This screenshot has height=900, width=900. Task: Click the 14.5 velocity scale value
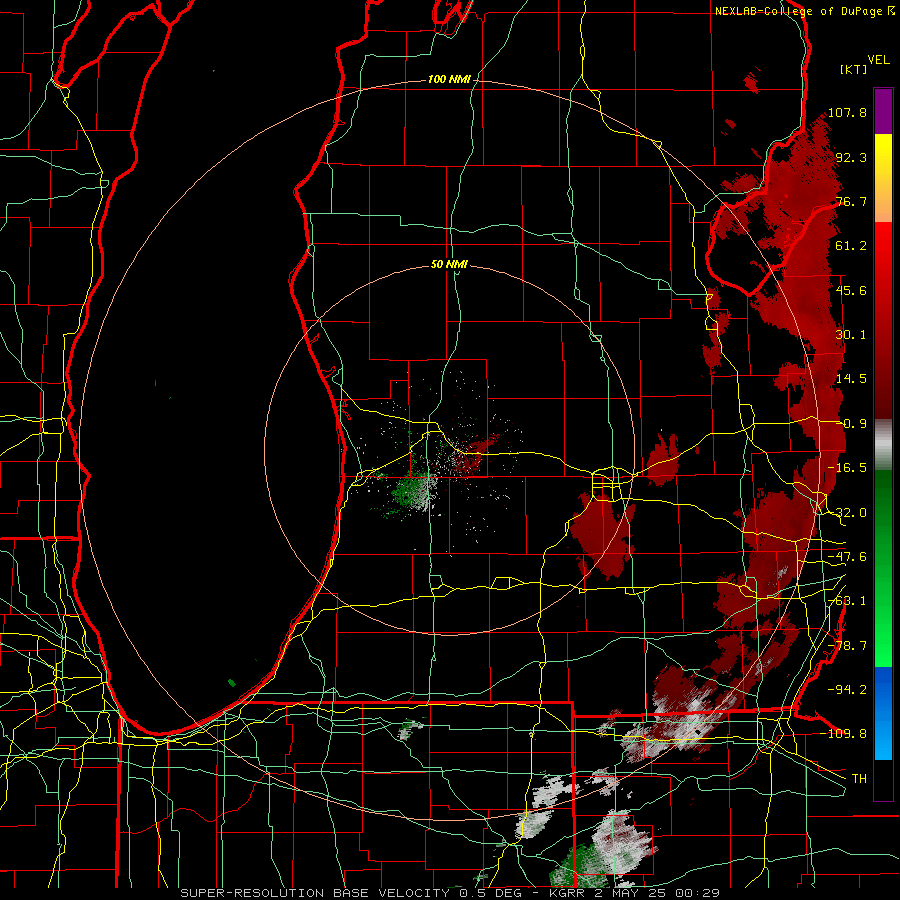click(x=851, y=379)
